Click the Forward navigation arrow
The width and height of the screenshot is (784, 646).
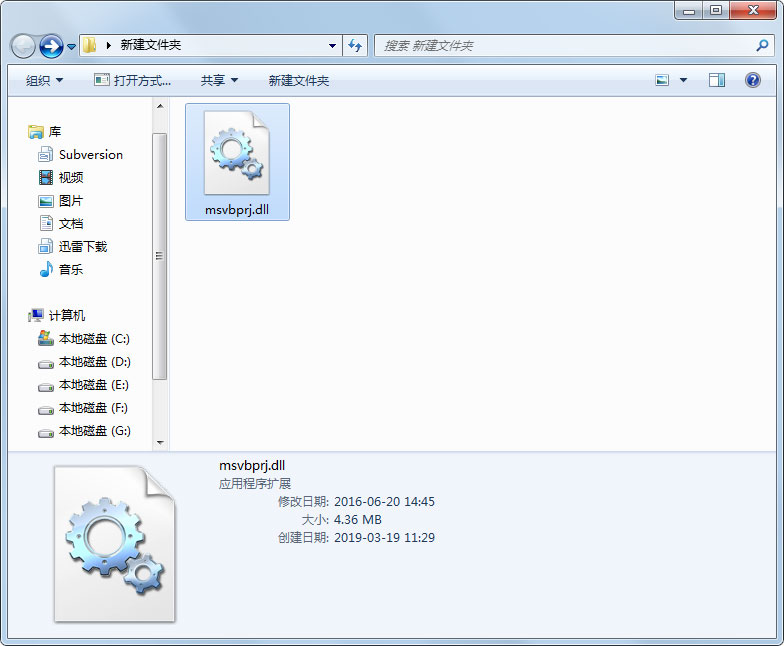pyautogui.click(x=51, y=46)
